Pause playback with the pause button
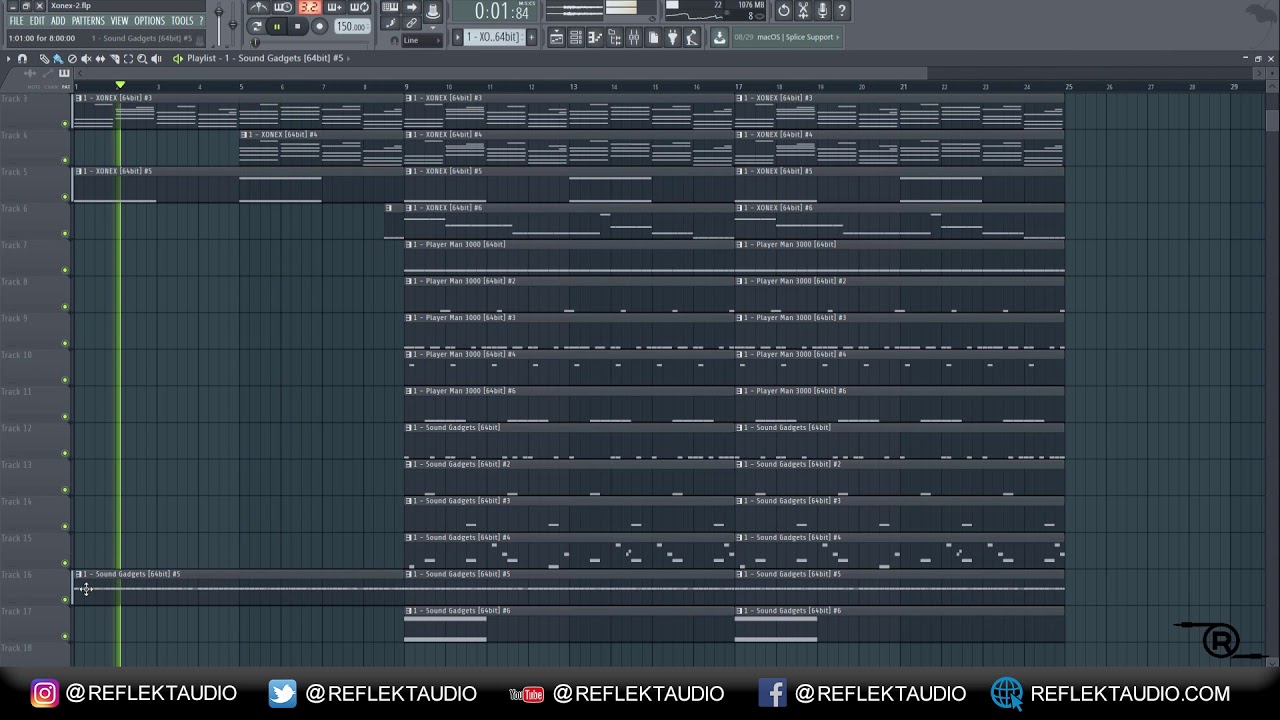Screen dimensions: 1280x720 coord(277,27)
